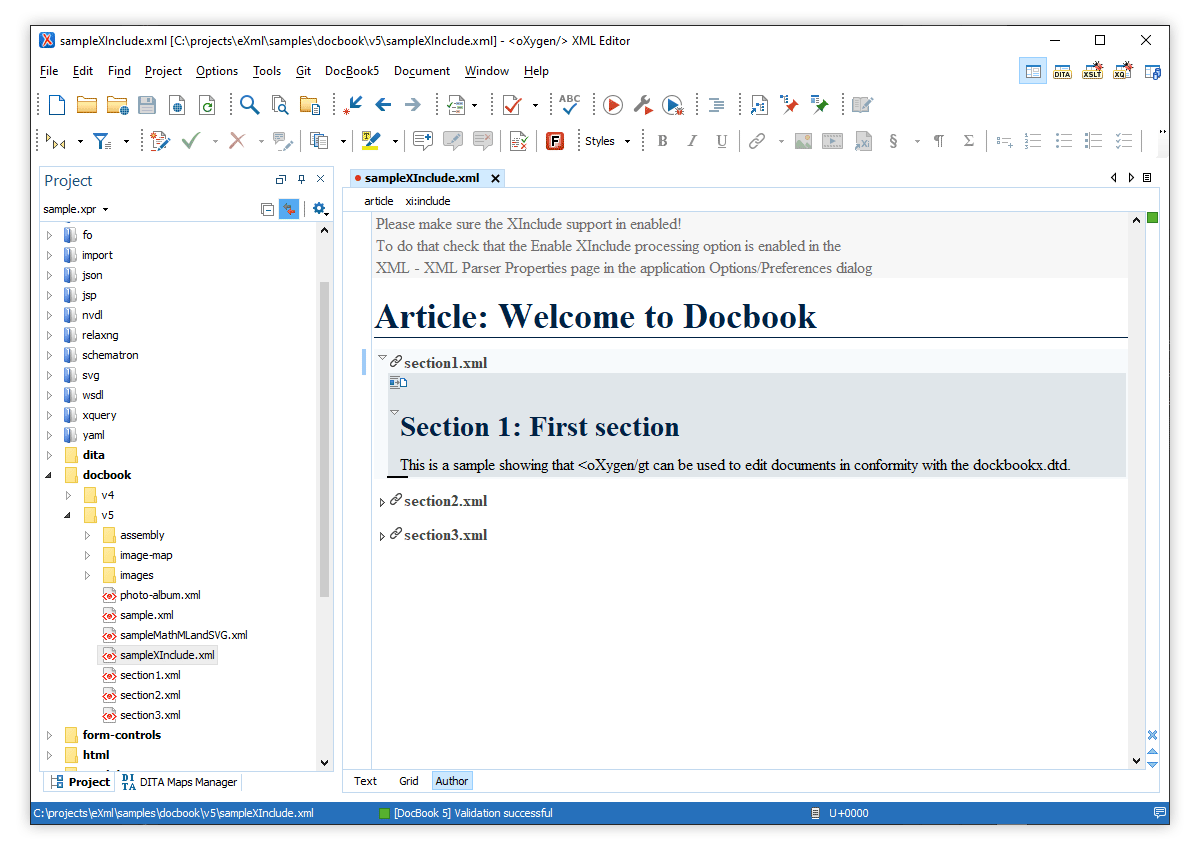Select section1.xml in the project tree
Viewport: 1200px width, 850px height.
[150, 675]
